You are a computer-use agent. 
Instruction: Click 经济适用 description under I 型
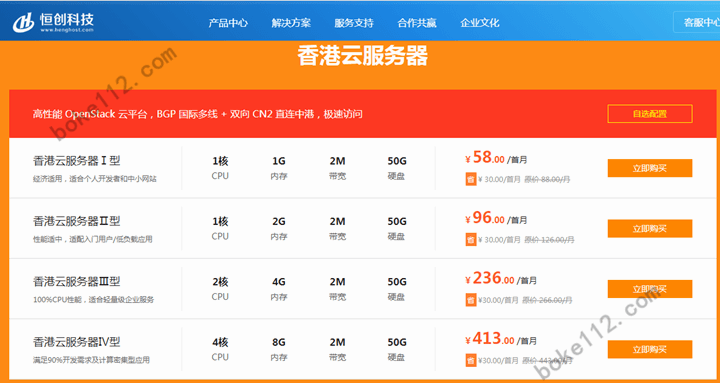coord(95,179)
